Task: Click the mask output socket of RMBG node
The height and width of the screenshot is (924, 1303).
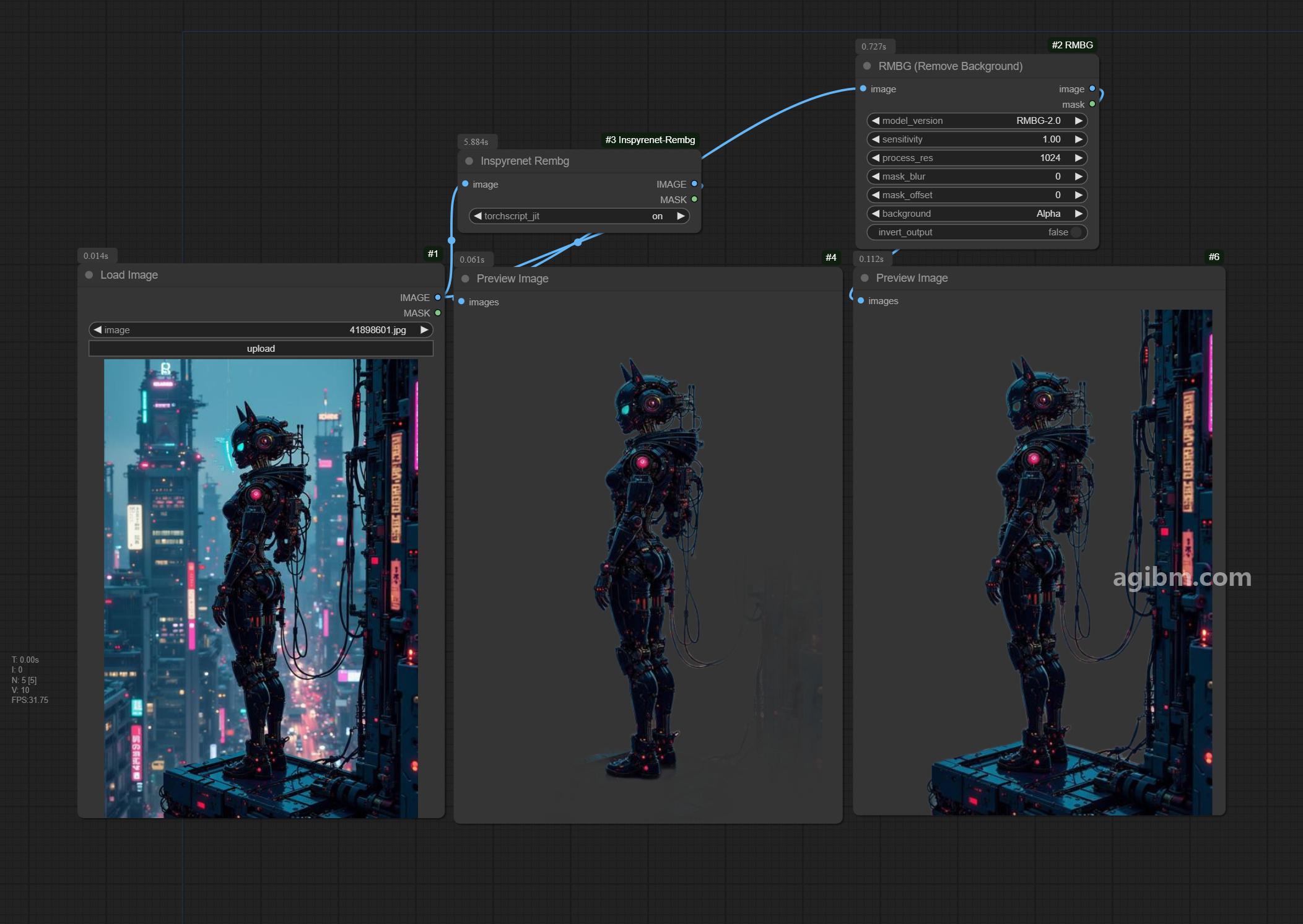Action: pyautogui.click(x=1092, y=104)
